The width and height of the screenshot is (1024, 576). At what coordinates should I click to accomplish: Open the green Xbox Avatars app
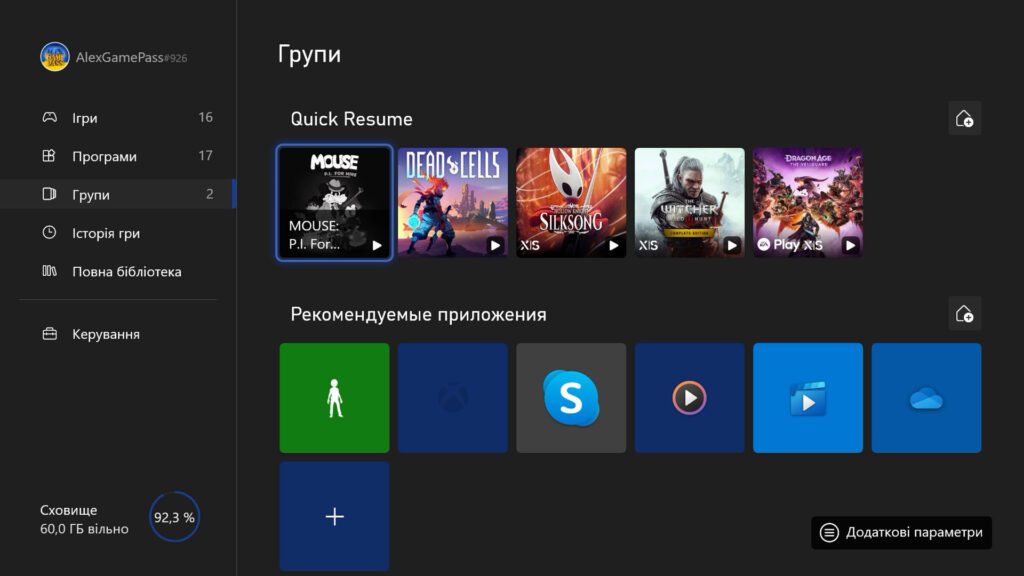(x=334, y=398)
